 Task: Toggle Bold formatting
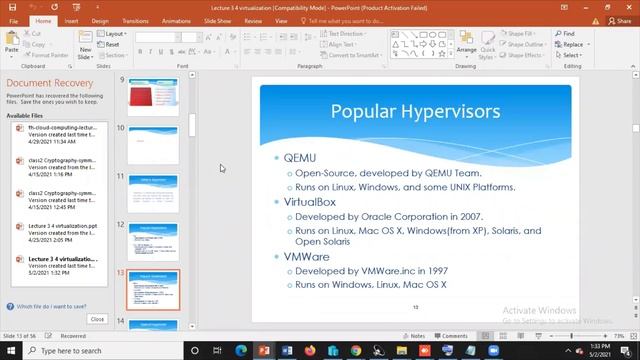(x=140, y=52)
